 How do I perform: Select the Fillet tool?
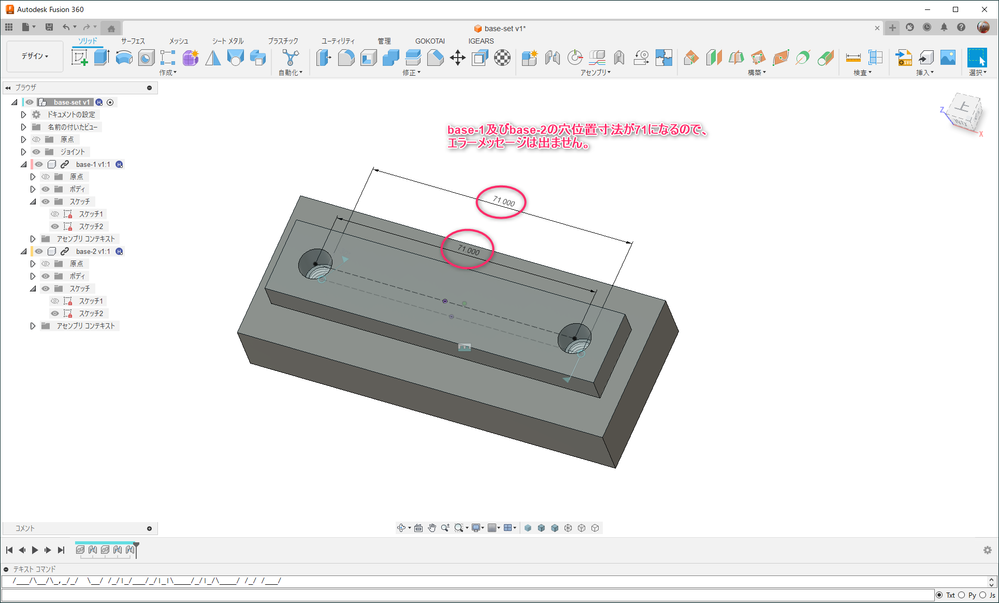click(x=346, y=58)
